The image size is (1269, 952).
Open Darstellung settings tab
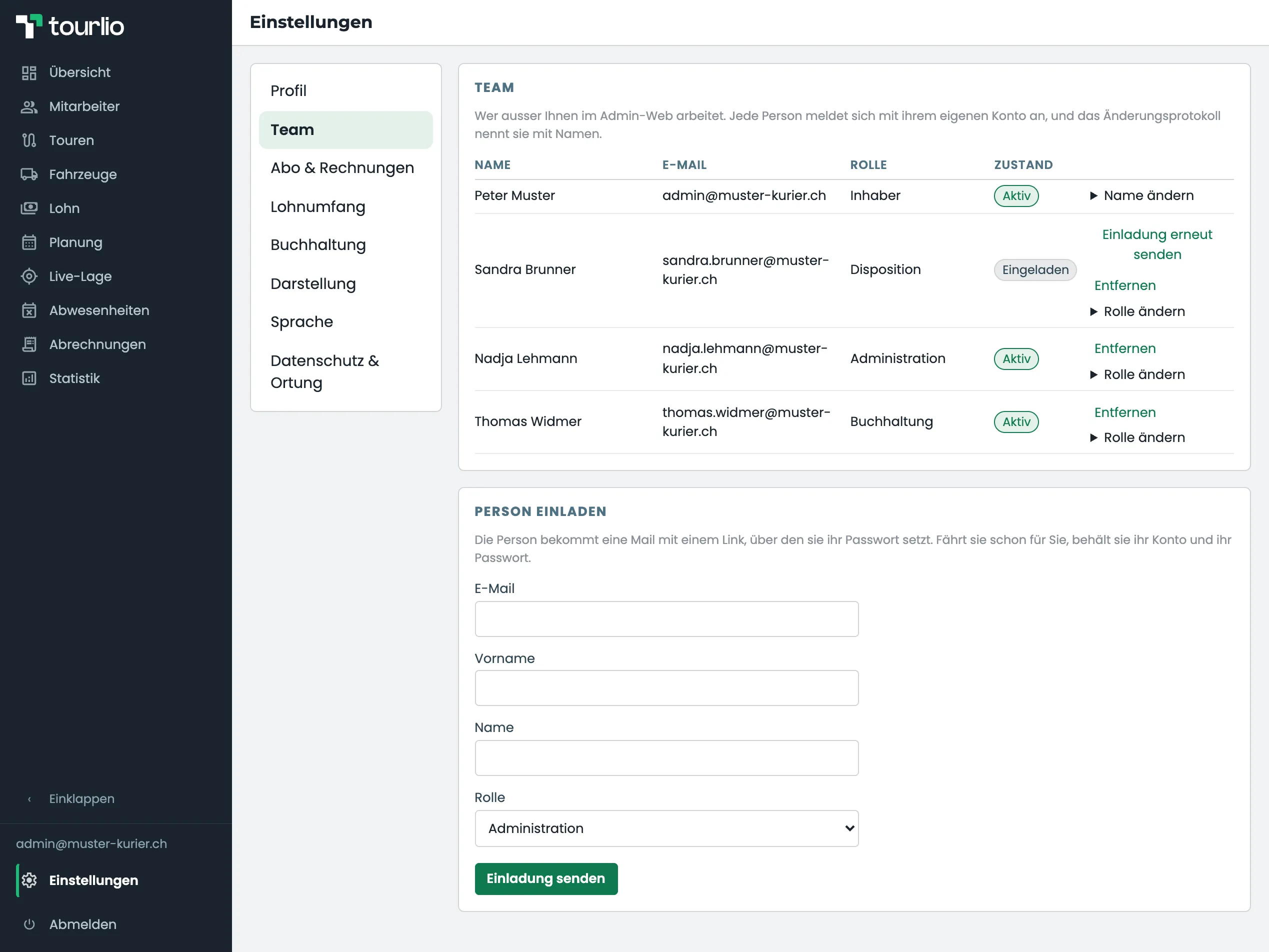(346, 283)
